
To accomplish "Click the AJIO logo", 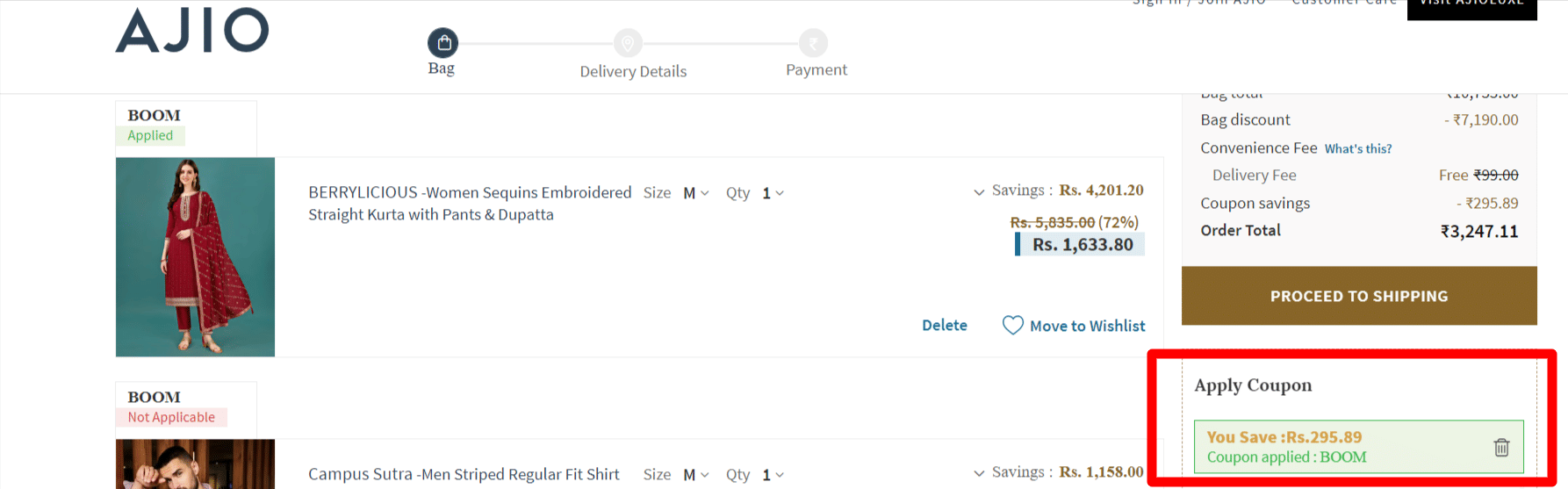I will (x=192, y=31).
